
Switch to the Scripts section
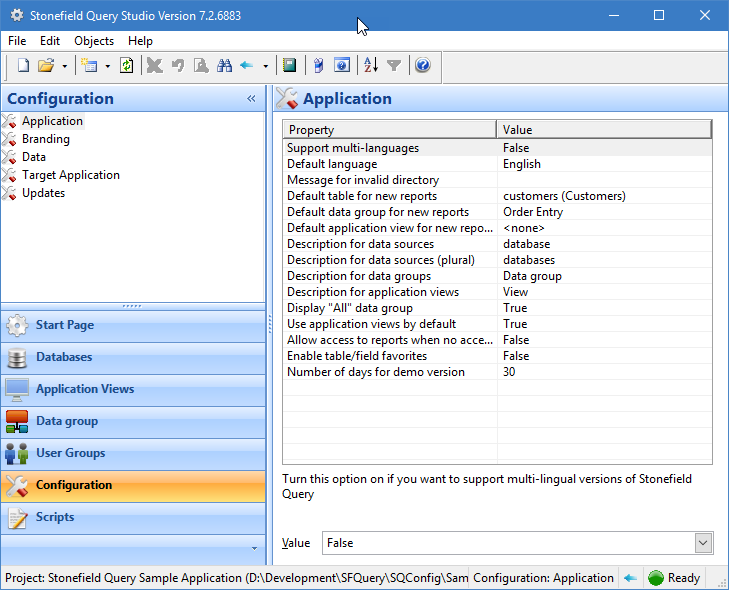55,517
